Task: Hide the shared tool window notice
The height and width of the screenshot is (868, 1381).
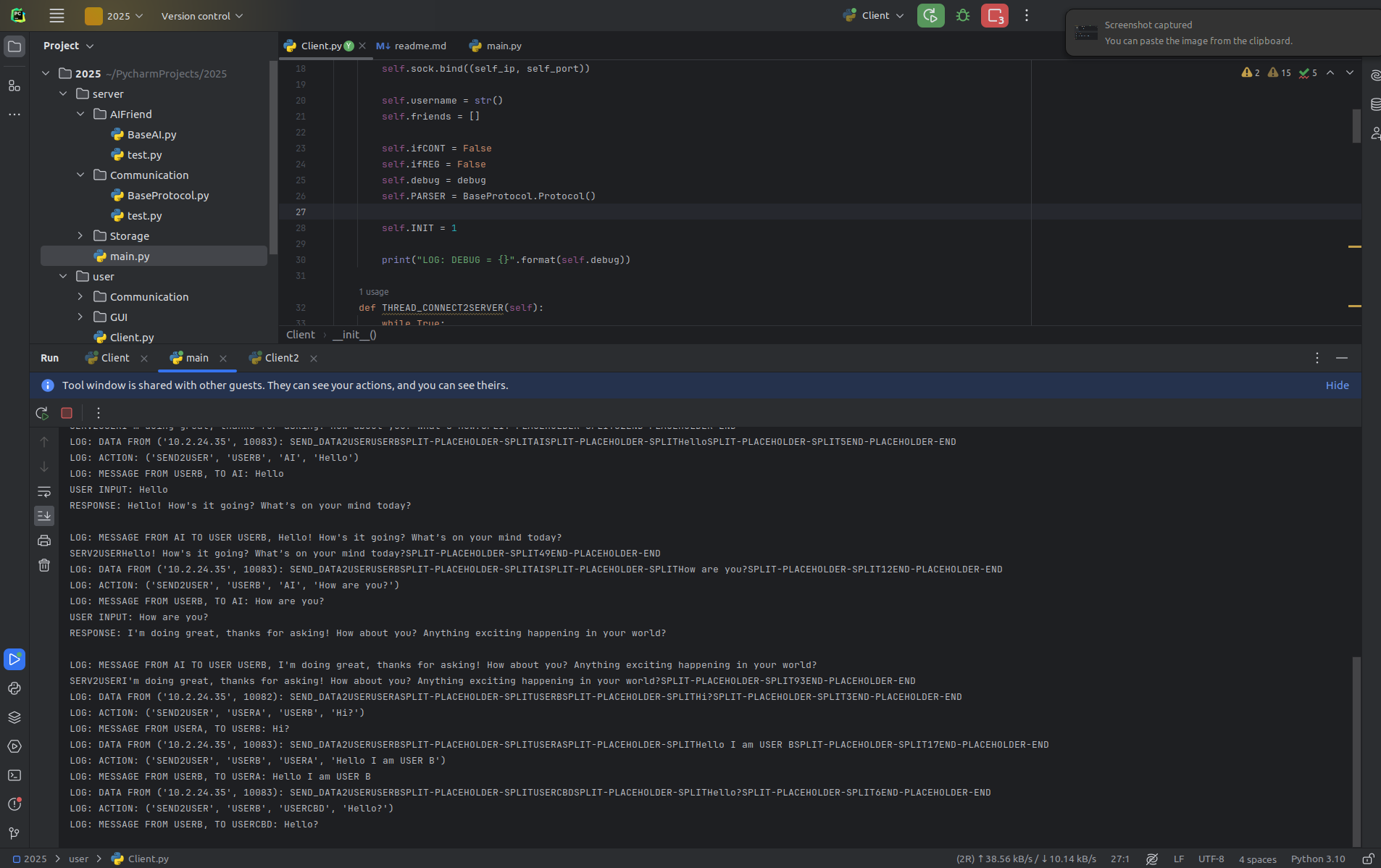Action: click(1337, 385)
